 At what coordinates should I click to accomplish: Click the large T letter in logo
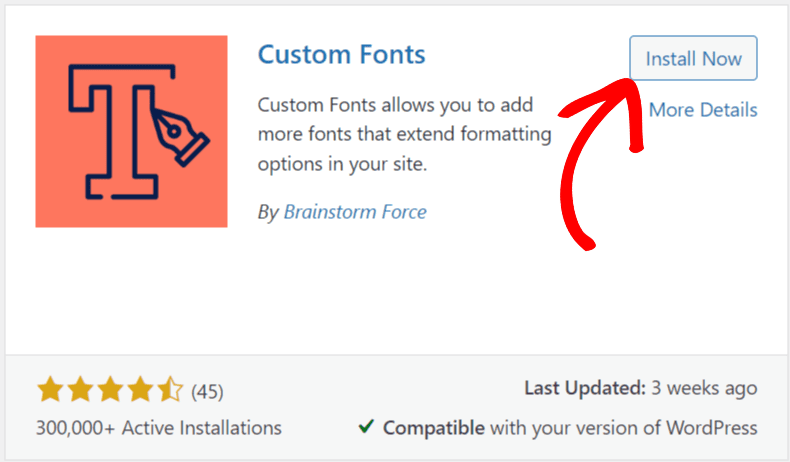[x=121, y=131]
